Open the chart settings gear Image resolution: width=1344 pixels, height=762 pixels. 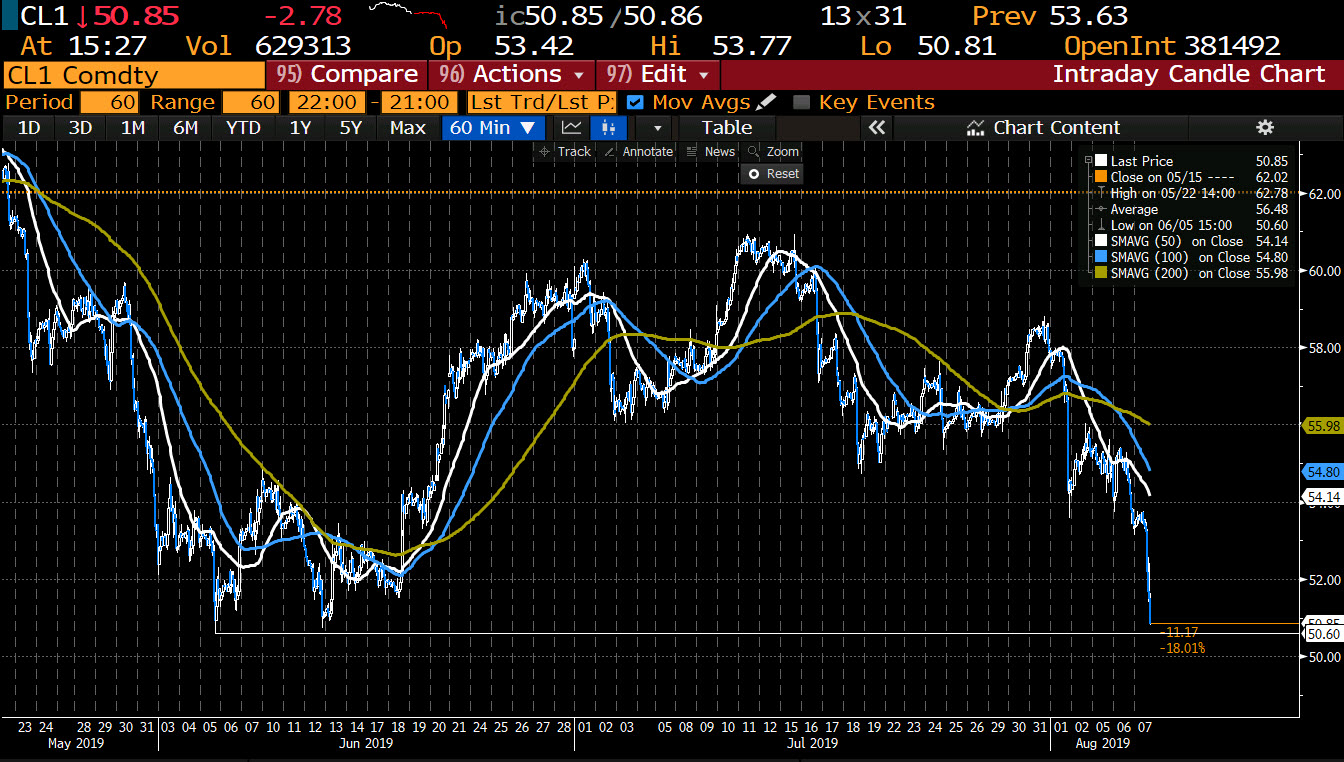point(1265,127)
